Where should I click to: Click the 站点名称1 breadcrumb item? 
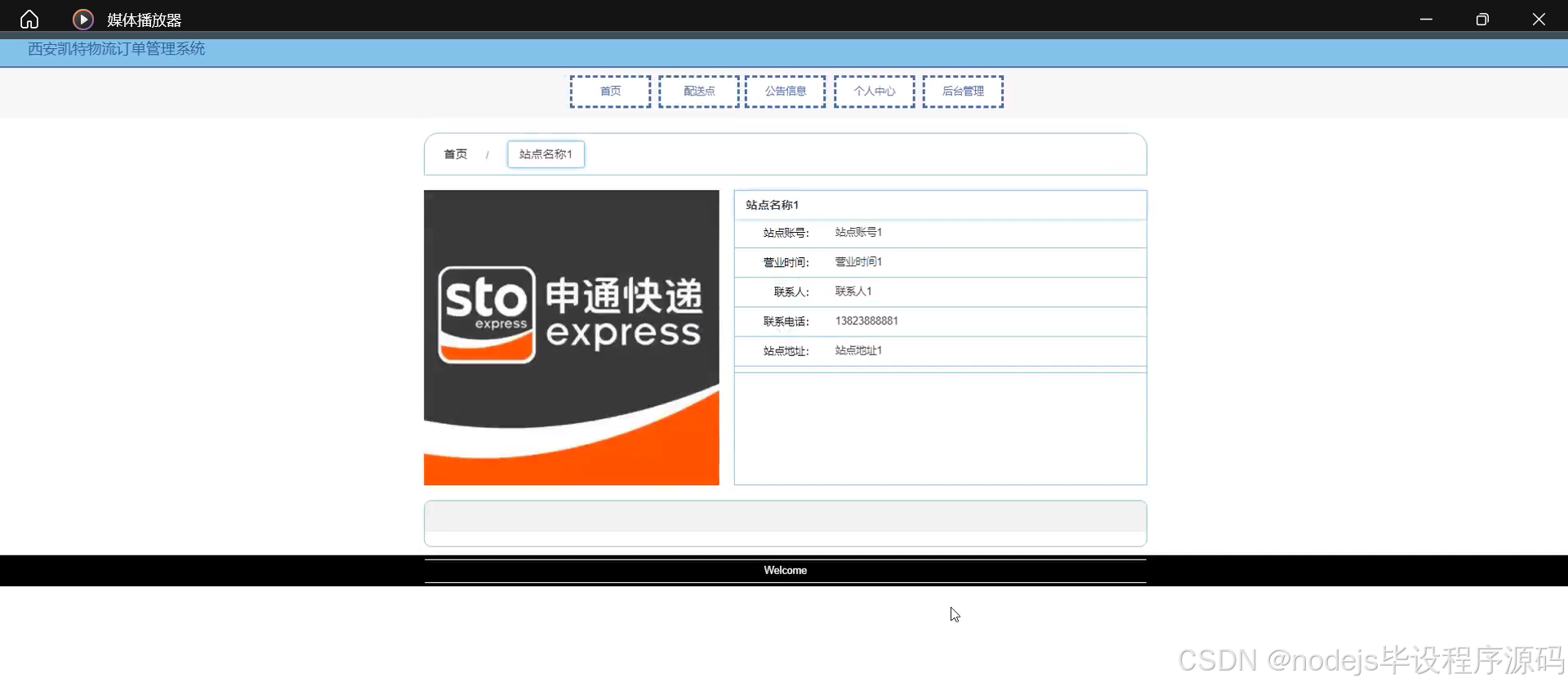click(546, 154)
